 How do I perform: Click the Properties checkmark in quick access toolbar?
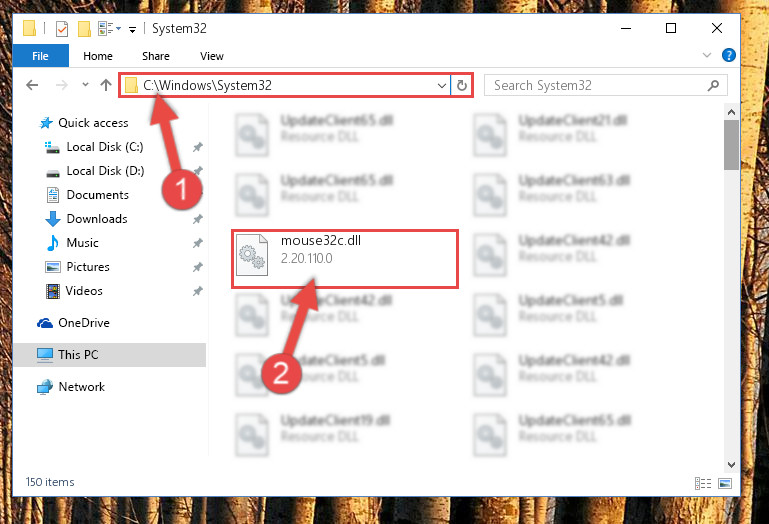(x=62, y=29)
